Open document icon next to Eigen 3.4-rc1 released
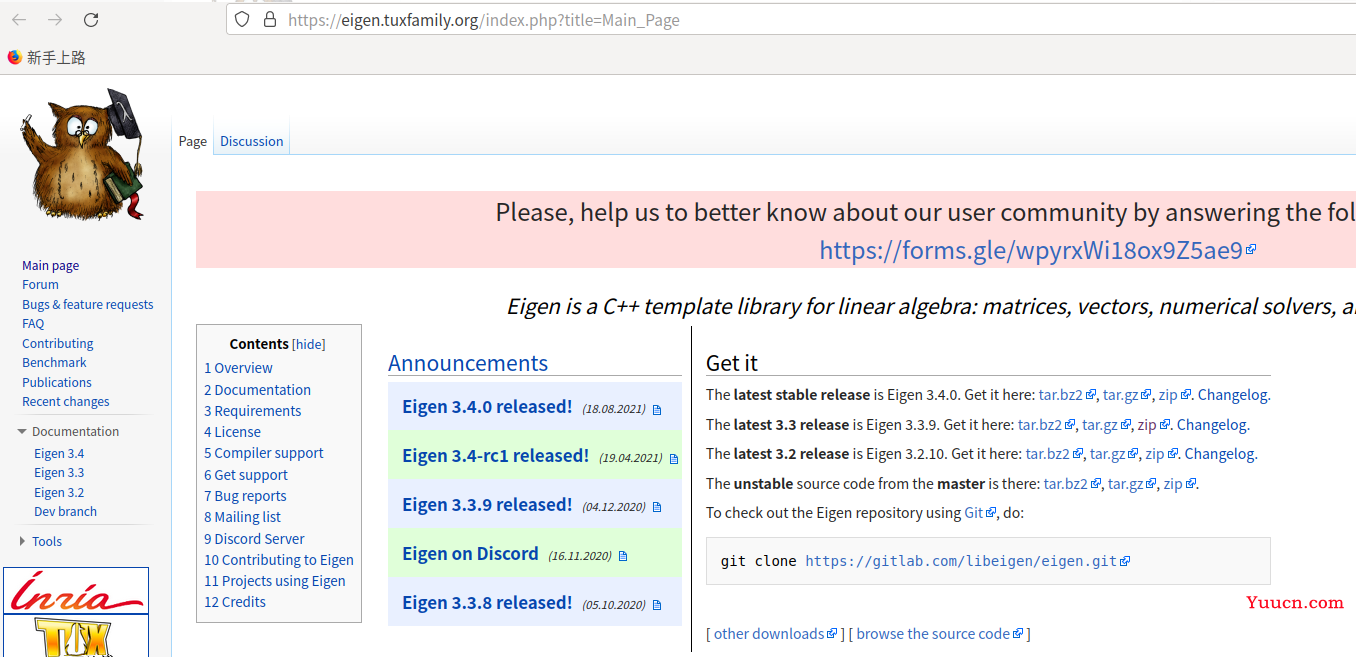Screen dimensions: 1356x657 (674, 459)
